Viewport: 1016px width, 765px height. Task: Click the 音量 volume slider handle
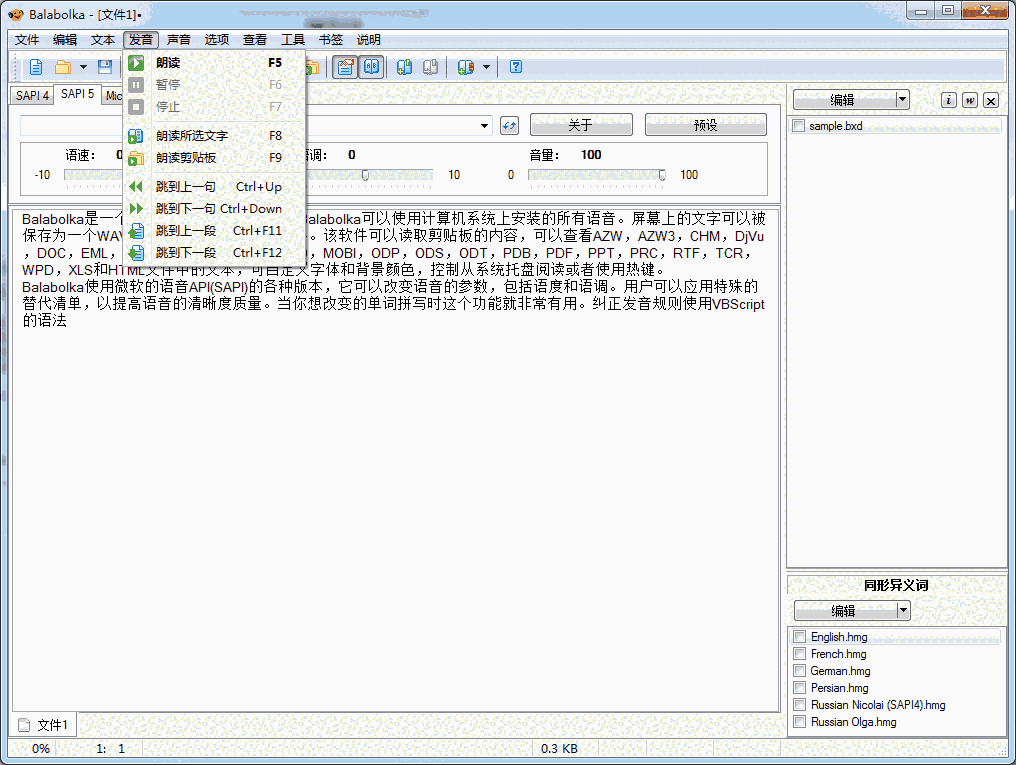tap(662, 175)
